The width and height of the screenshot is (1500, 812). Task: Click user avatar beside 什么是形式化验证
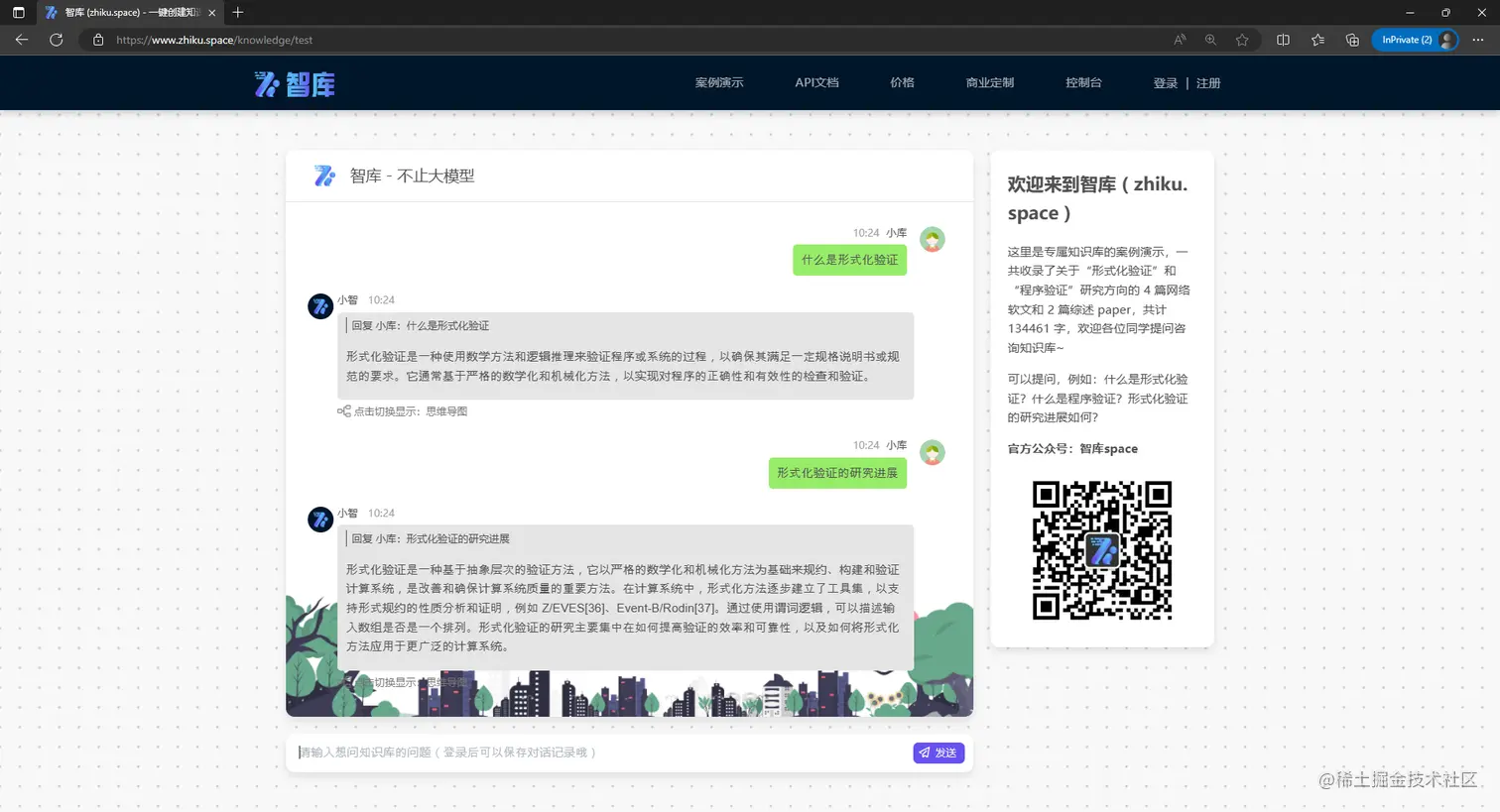pyautogui.click(x=933, y=240)
